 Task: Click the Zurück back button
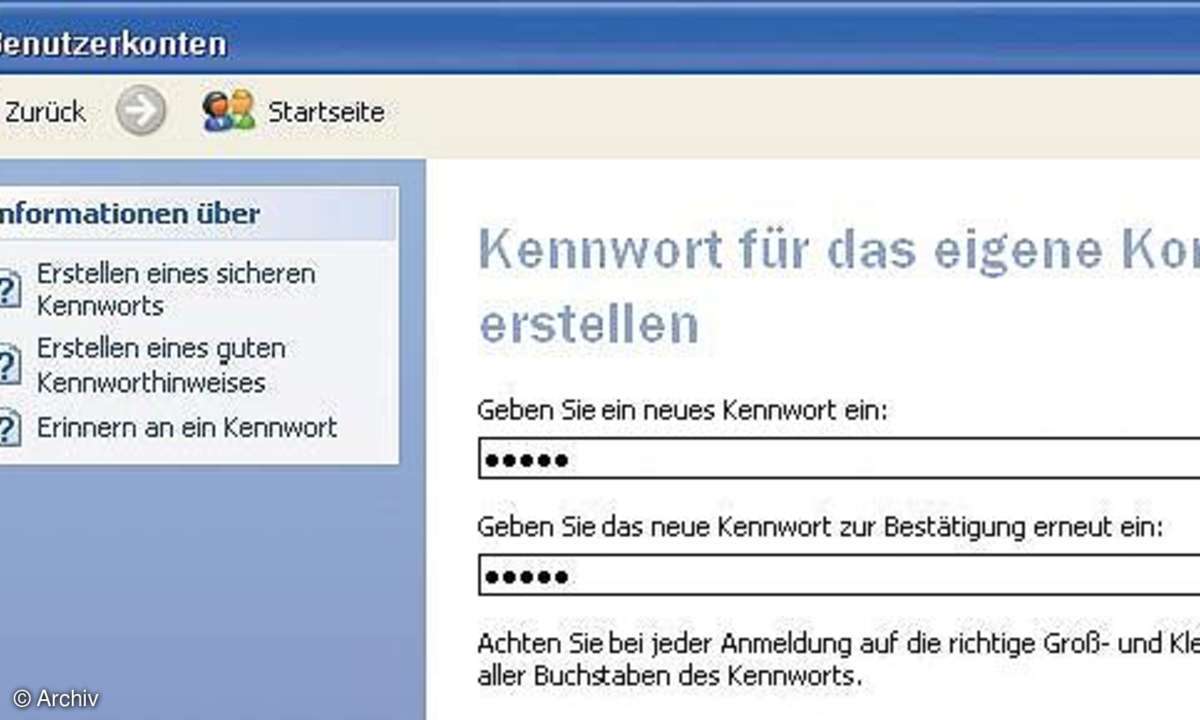tap(45, 112)
